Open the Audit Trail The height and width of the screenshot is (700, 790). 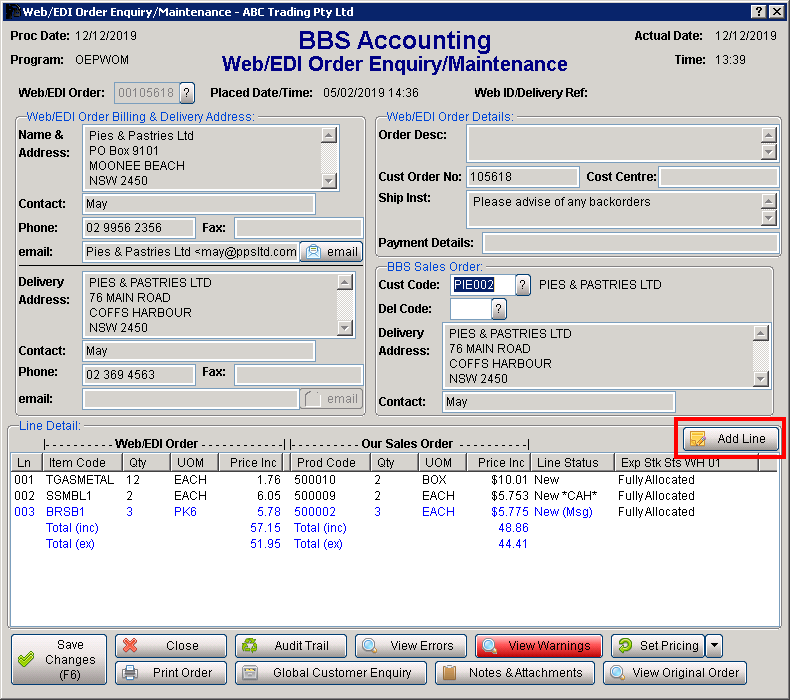290,646
